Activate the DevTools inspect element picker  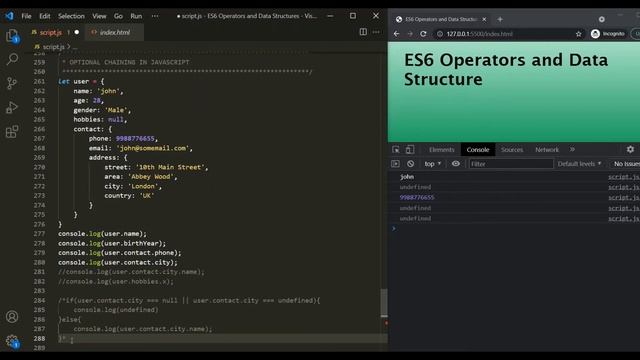coord(396,150)
